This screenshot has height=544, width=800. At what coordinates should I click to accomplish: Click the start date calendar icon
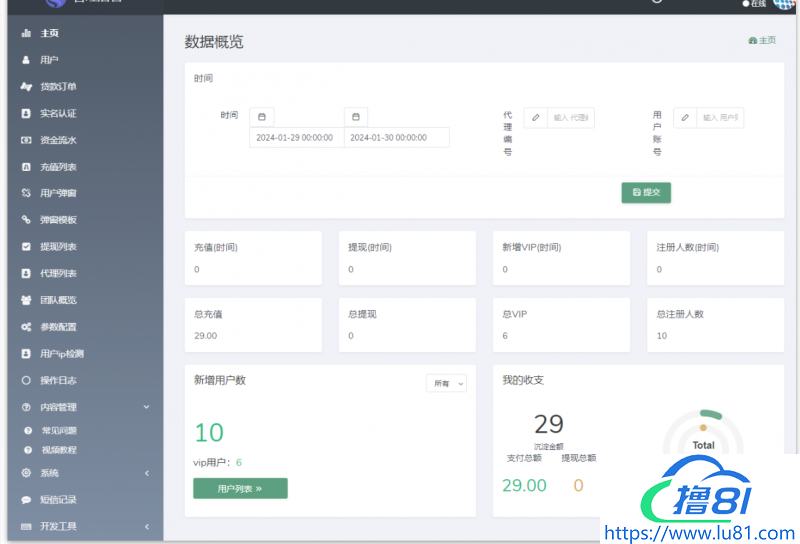click(x=262, y=117)
